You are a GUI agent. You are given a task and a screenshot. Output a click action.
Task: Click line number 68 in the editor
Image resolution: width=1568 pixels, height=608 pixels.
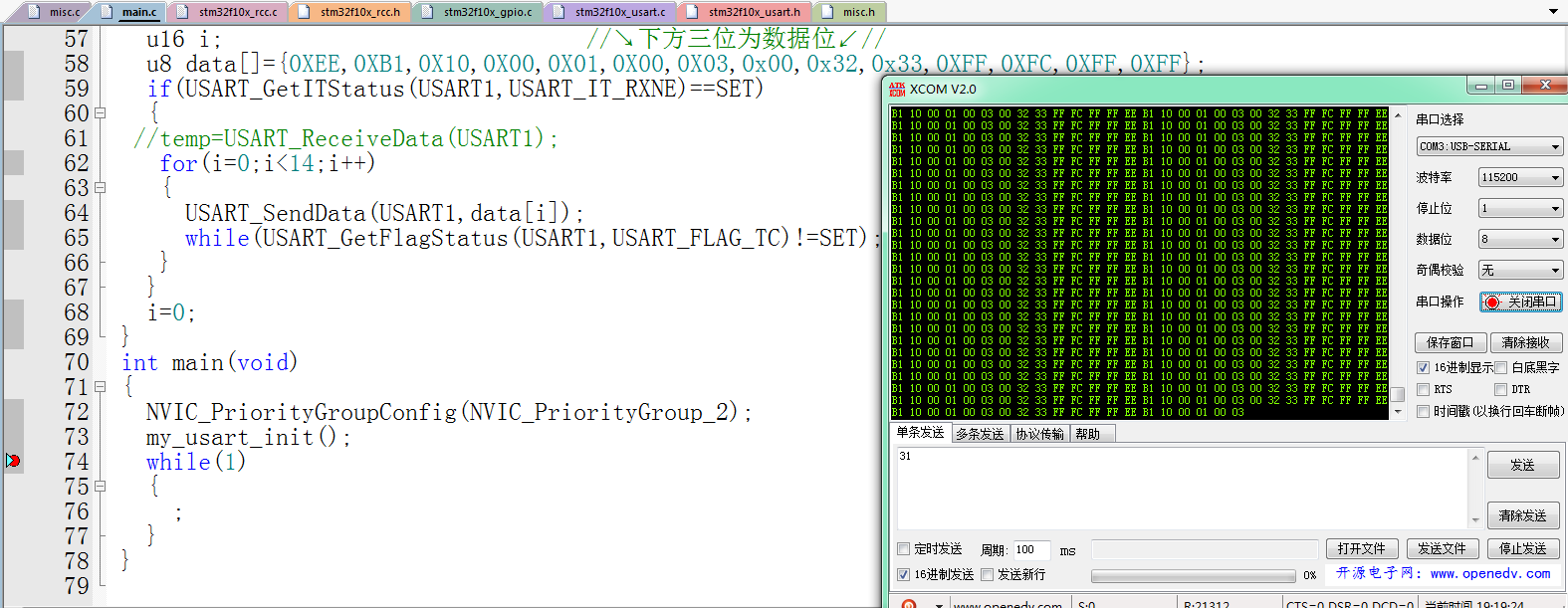coord(77,312)
